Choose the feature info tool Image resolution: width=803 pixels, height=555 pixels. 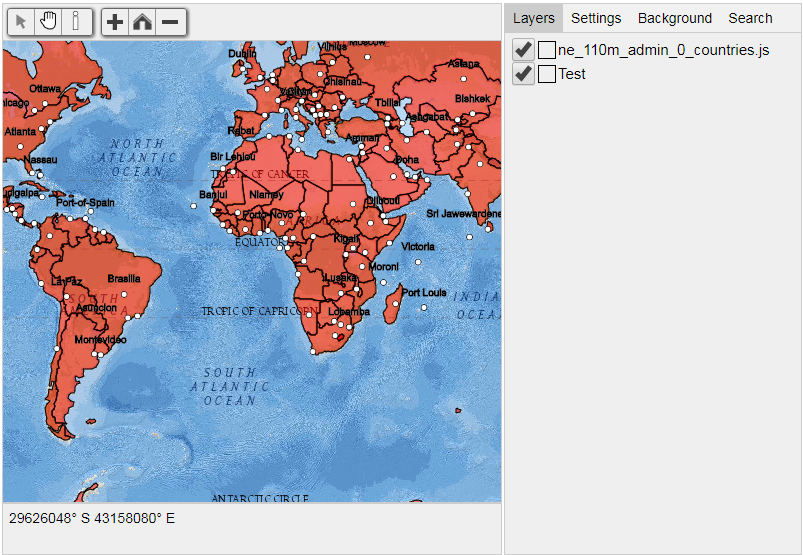click(76, 21)
